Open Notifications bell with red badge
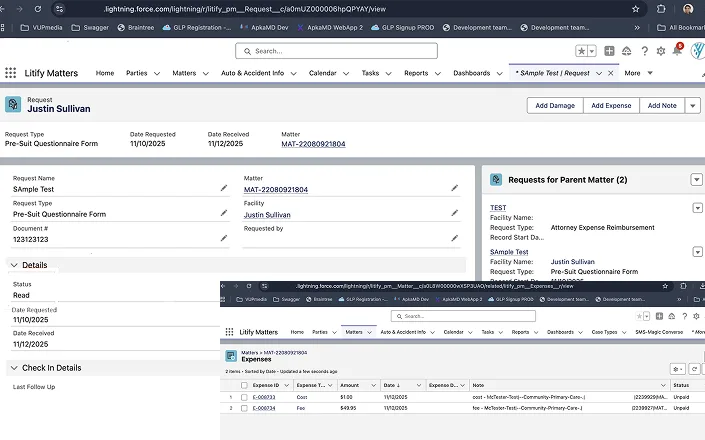 [x=677, y=50]
